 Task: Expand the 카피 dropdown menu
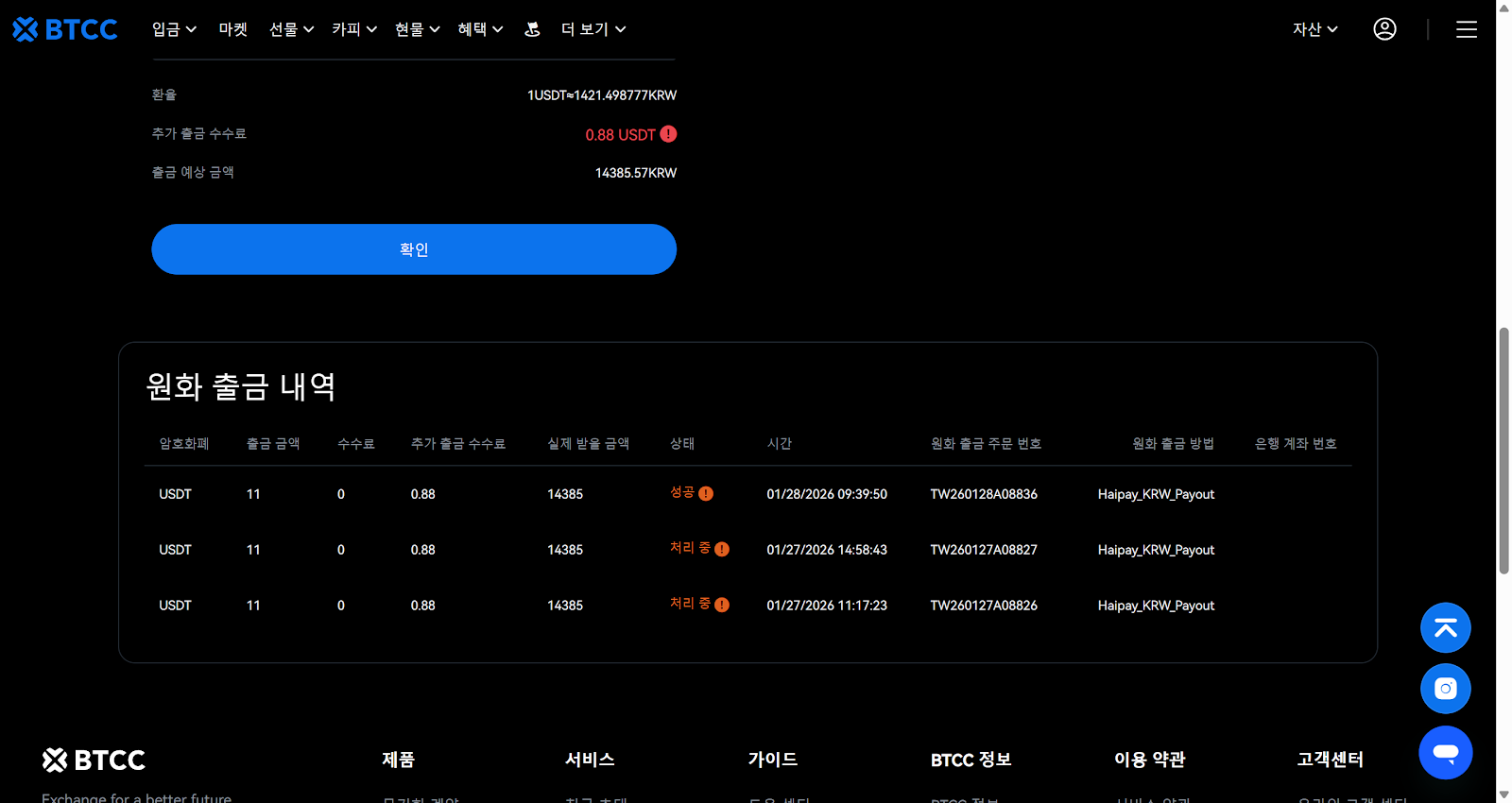(x=354, y=29)
